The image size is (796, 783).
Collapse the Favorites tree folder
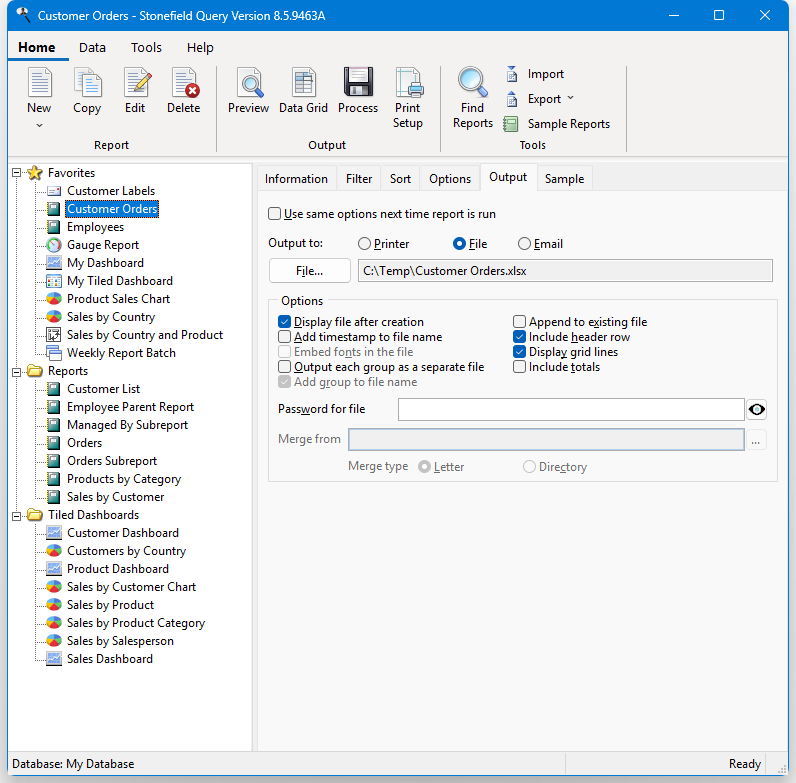(17, 173)
